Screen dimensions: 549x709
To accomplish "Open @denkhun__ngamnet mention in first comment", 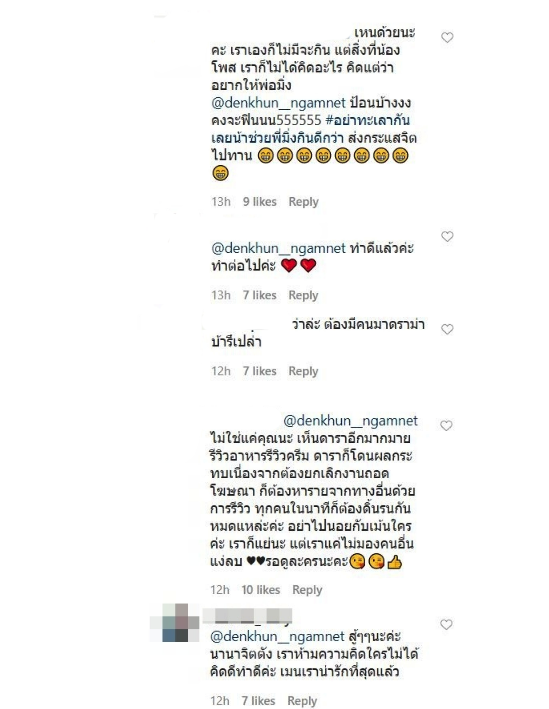I will (278, 103).
